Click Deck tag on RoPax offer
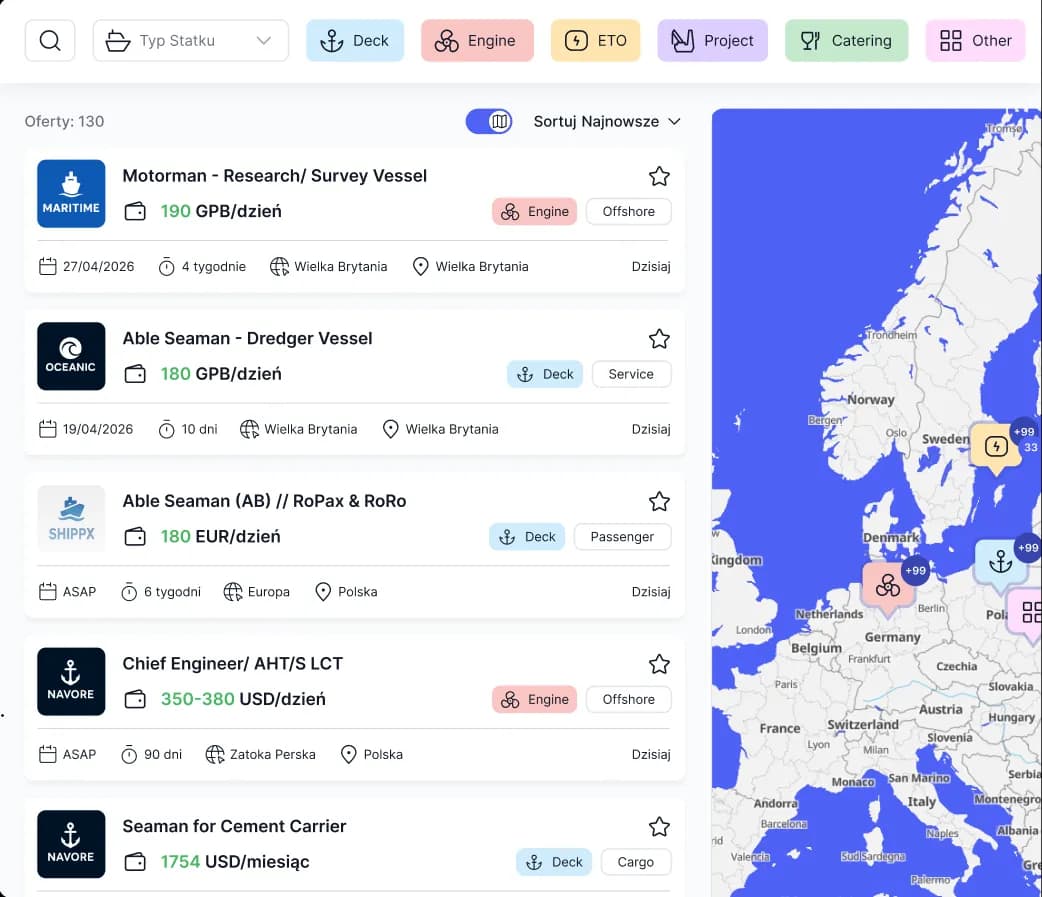Screen dimensions: 1042x897 coord(527,537)
